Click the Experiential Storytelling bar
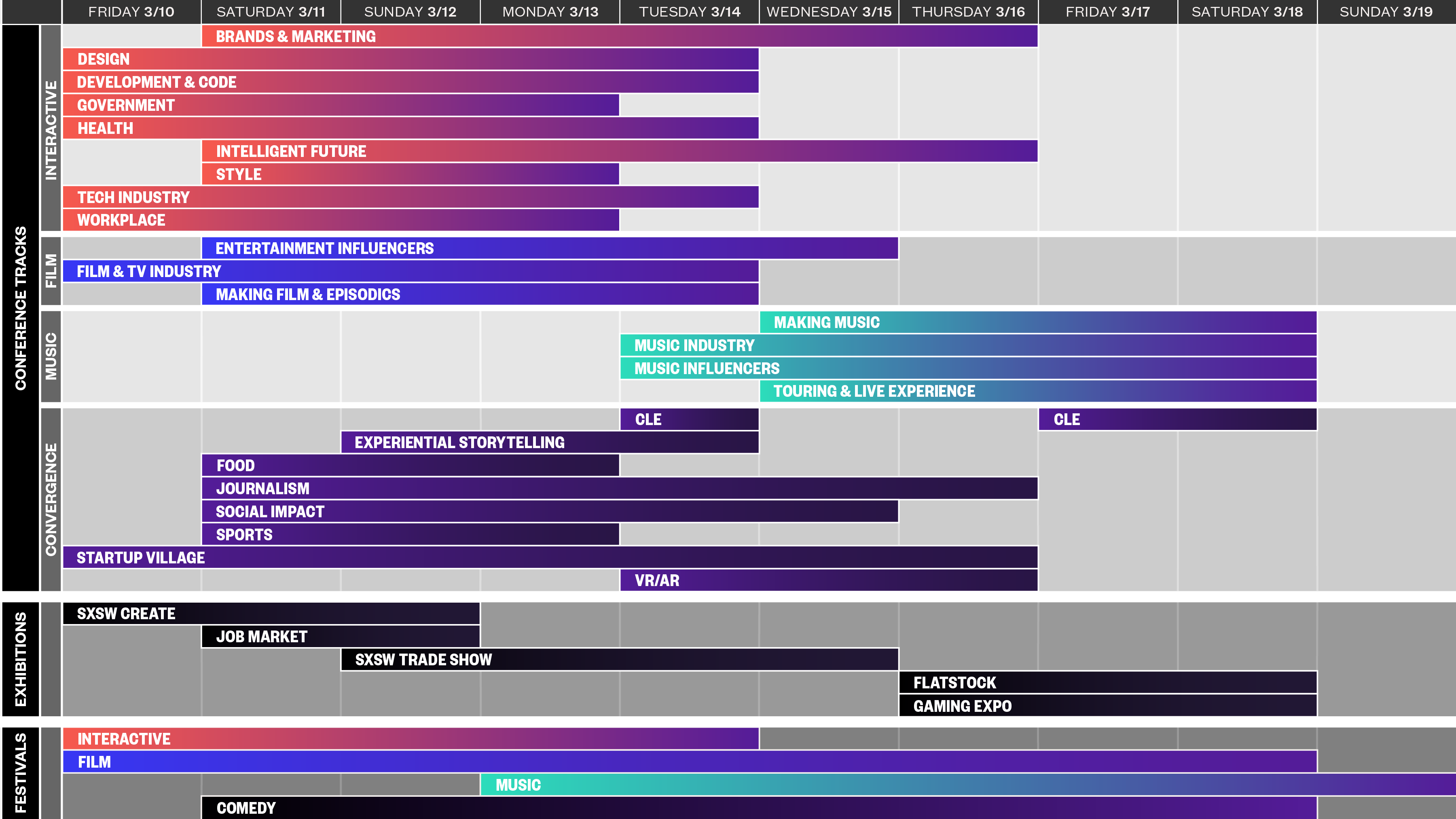This screenshot has height=819, width=1456. point(549,442)
